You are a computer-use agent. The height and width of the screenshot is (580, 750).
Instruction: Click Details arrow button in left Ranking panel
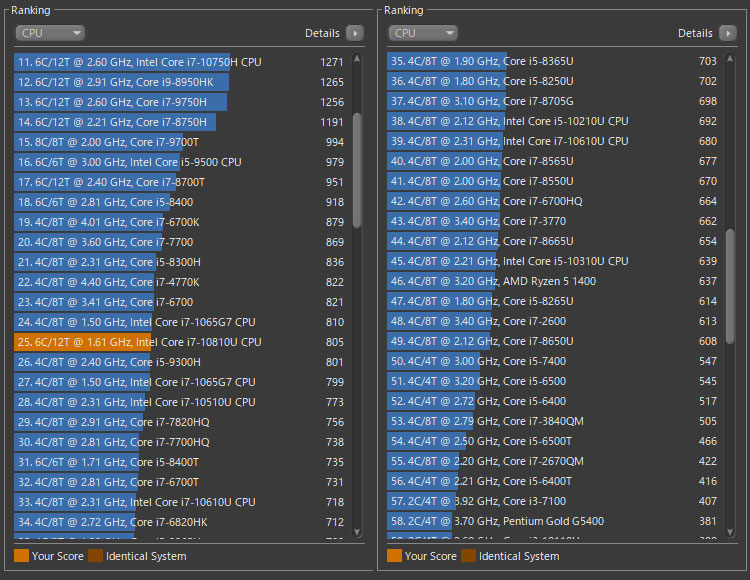point(355,33)
